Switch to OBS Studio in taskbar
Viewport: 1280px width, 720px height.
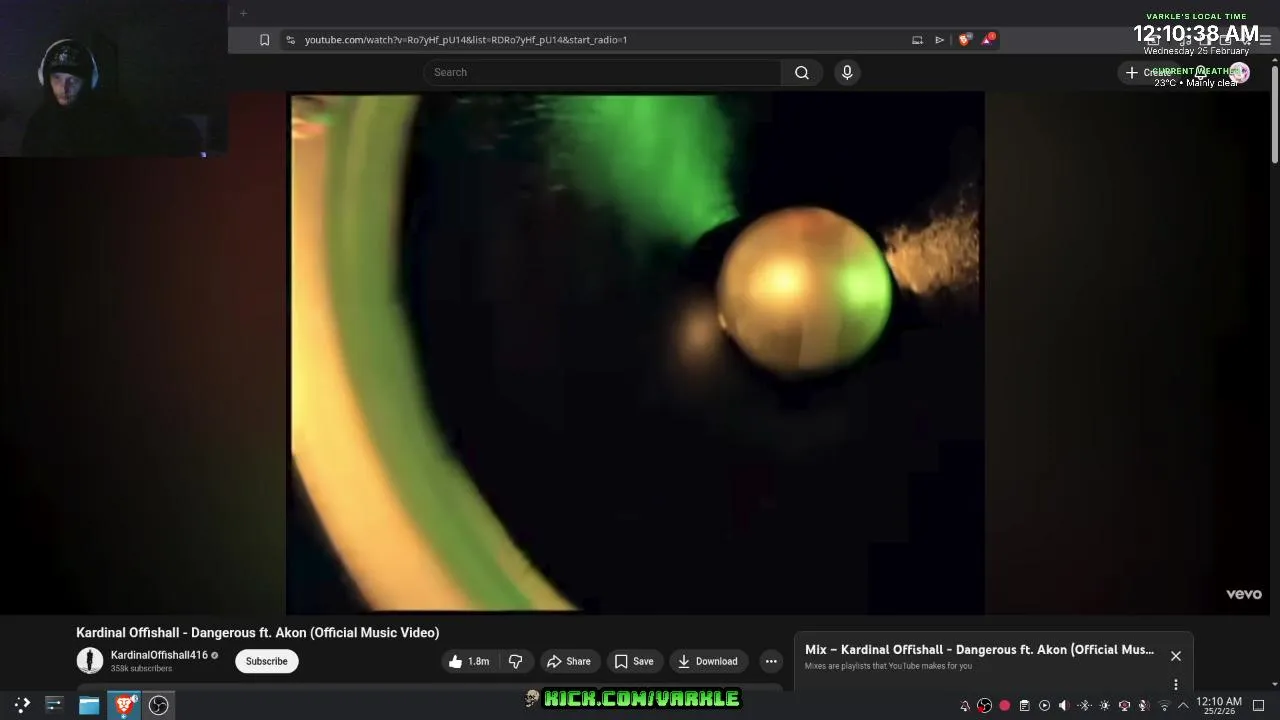tap(158, 705)
